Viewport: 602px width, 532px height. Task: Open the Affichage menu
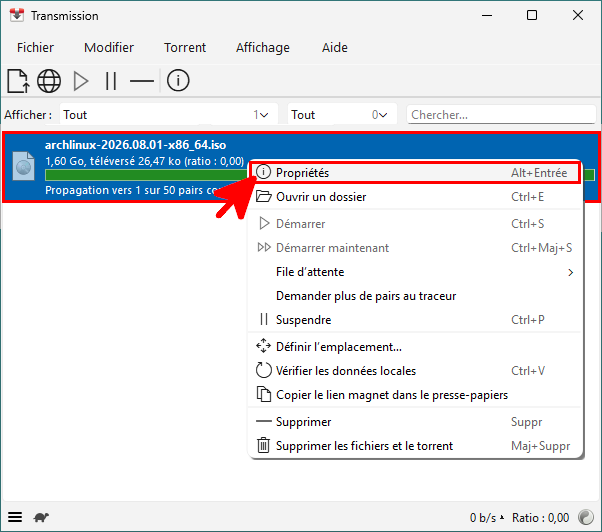coord(263,48)
